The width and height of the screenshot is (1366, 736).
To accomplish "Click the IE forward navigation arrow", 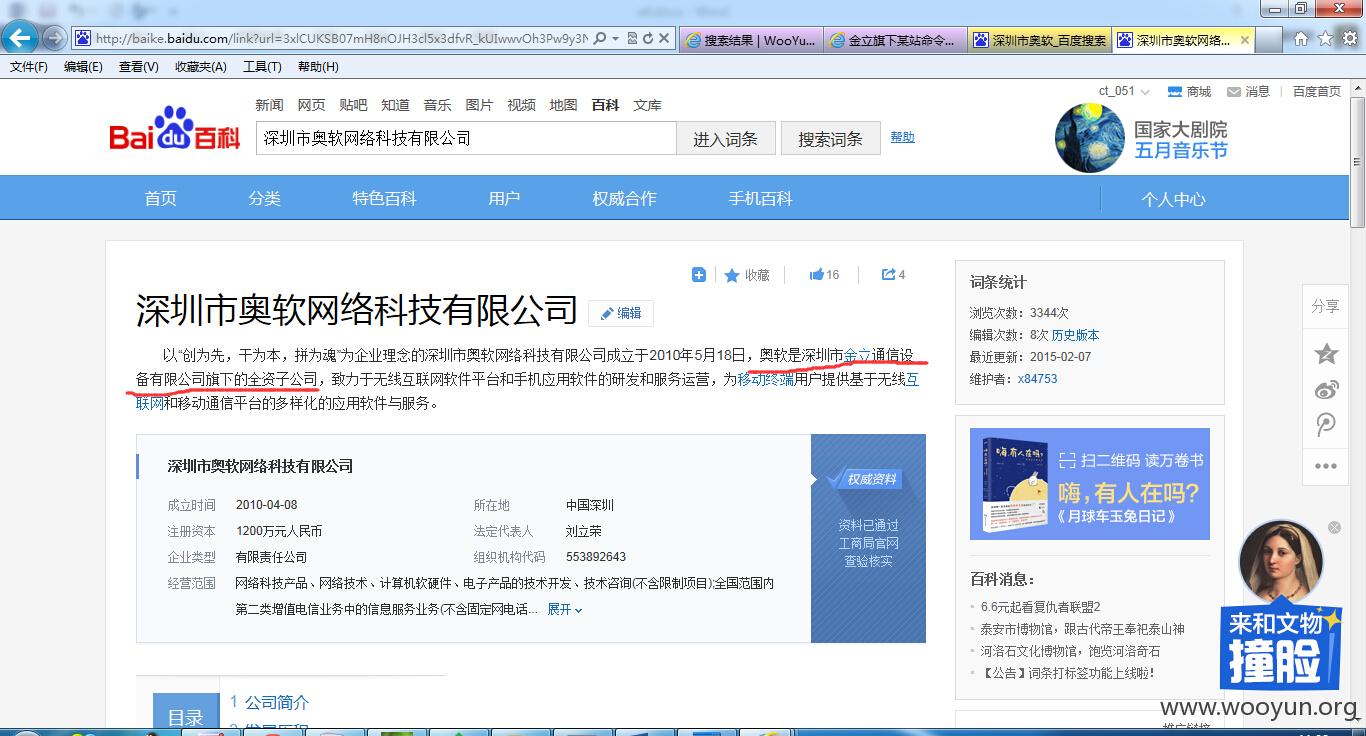I will tap(54, 39).
